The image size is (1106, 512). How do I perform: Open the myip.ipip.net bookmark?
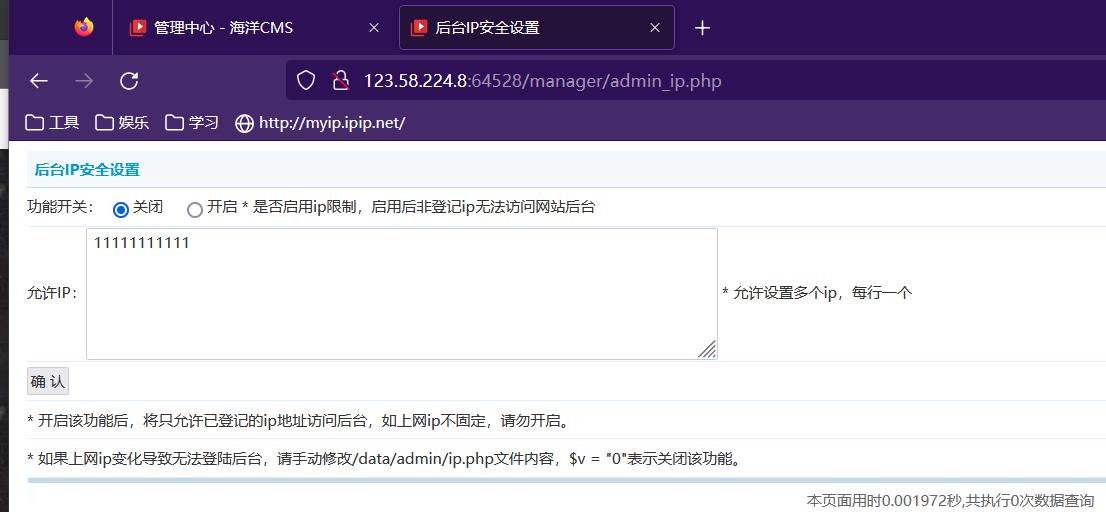point(320,123)
